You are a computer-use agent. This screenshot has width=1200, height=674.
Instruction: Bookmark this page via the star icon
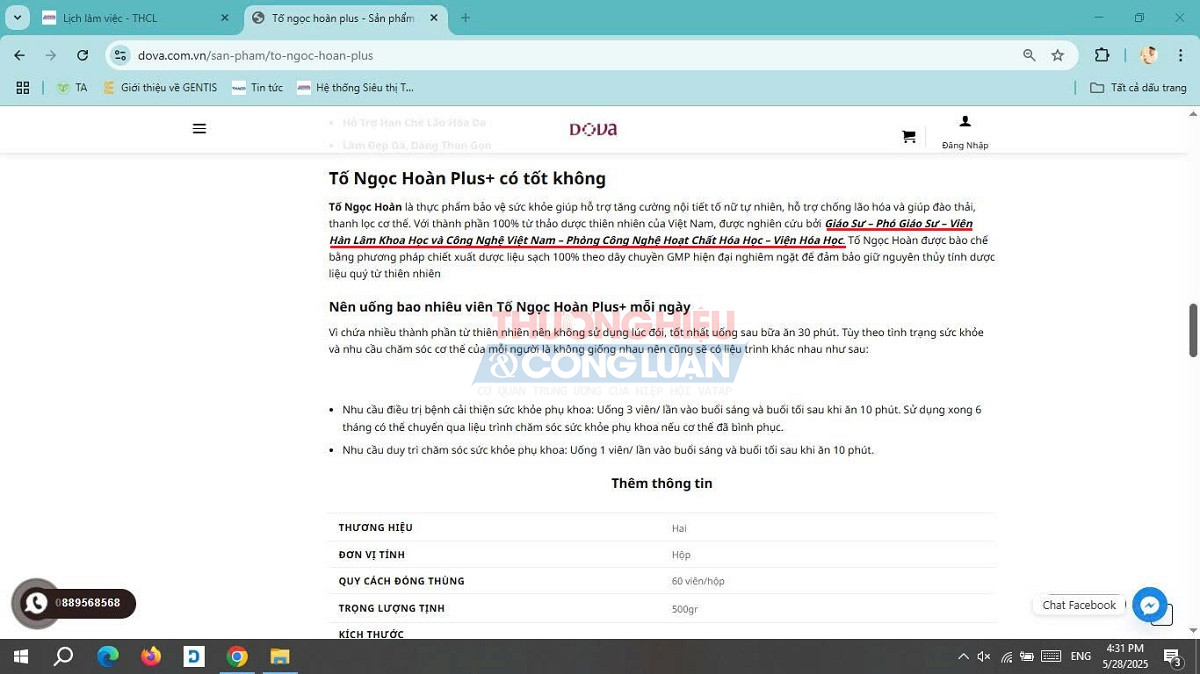(1057, 56)
